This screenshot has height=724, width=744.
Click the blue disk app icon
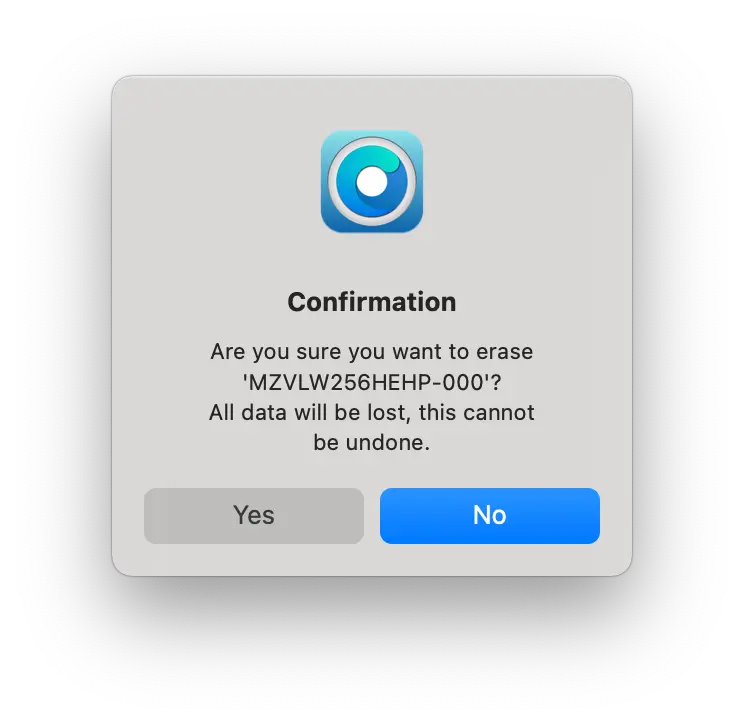[372, 181]
